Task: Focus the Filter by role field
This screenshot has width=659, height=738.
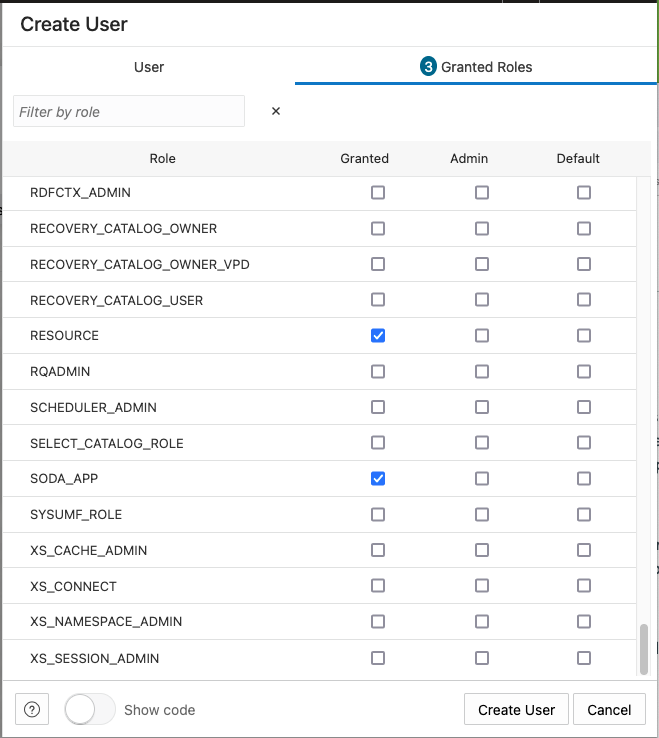Action: [129, 111]
